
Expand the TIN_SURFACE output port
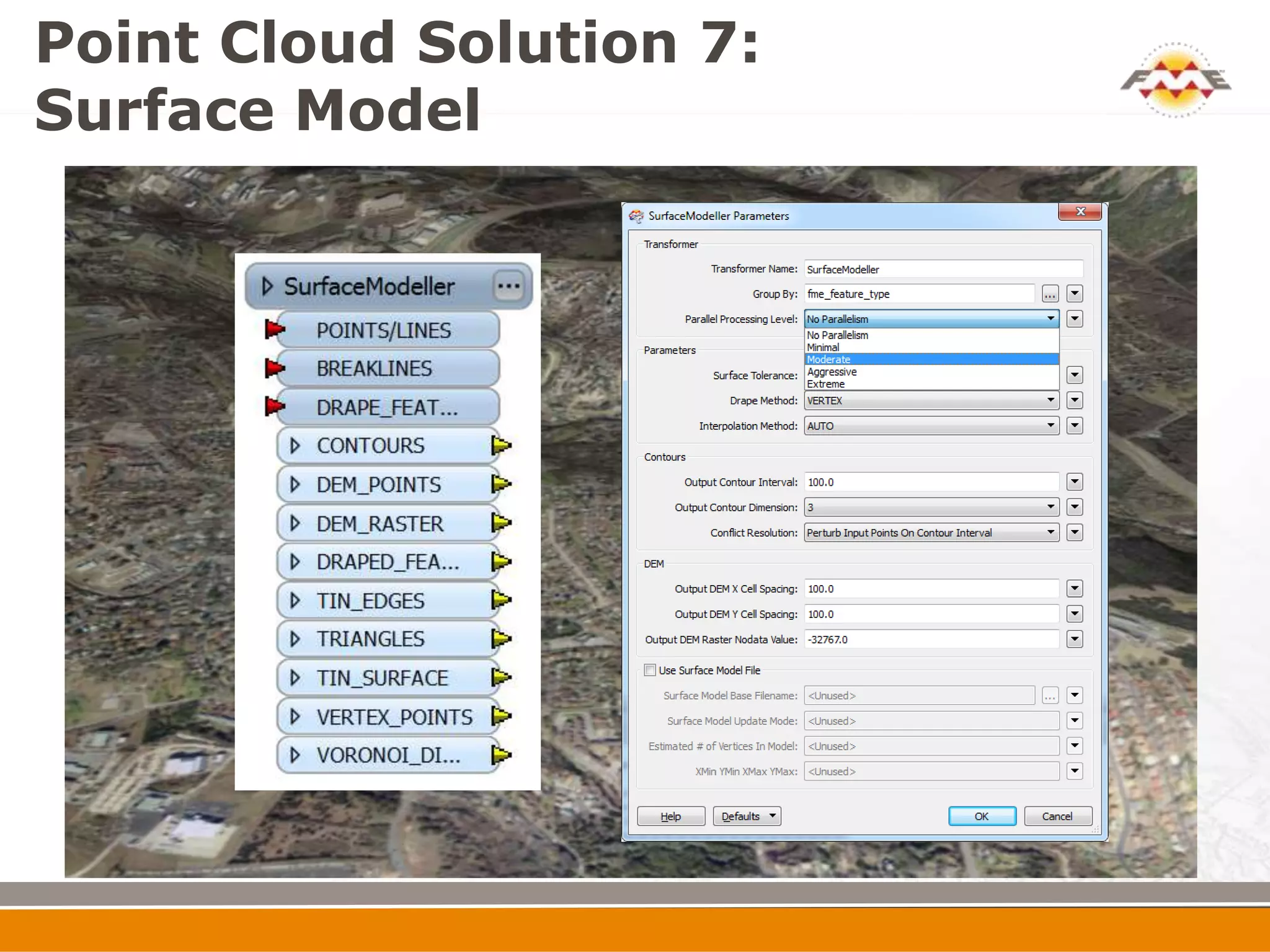(x=295, y=677)
